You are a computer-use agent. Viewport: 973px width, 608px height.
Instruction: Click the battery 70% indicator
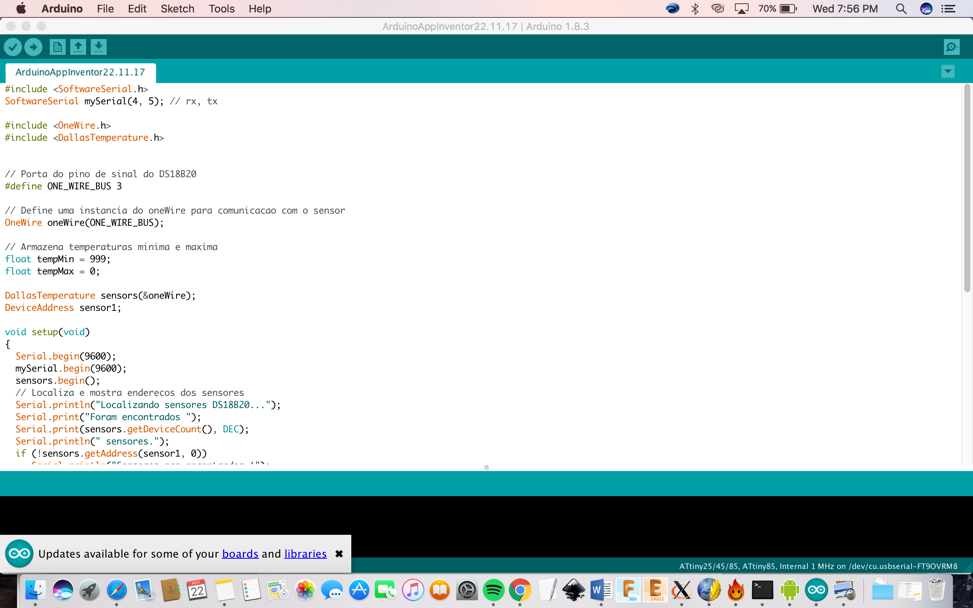click(x=777, y=9)
